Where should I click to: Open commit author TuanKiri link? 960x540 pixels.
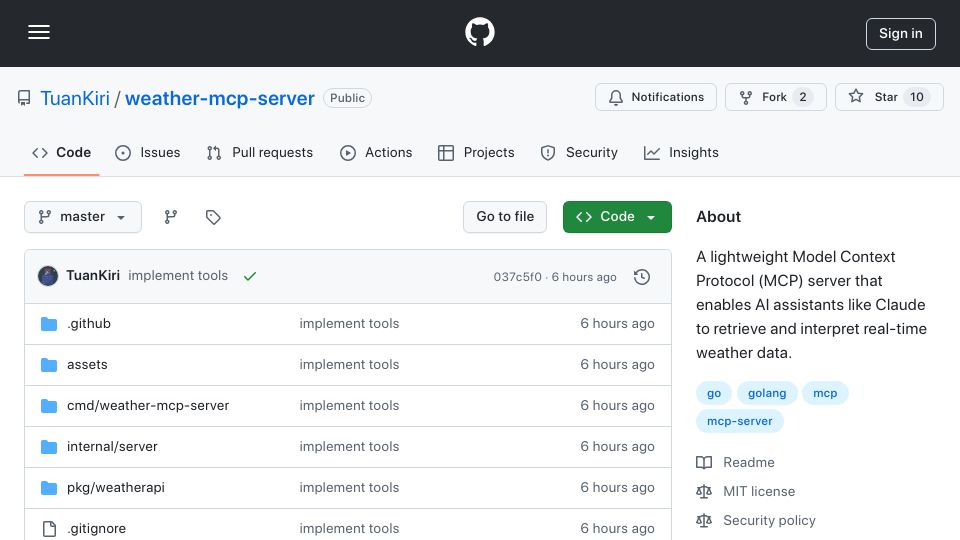click(93, 276)
